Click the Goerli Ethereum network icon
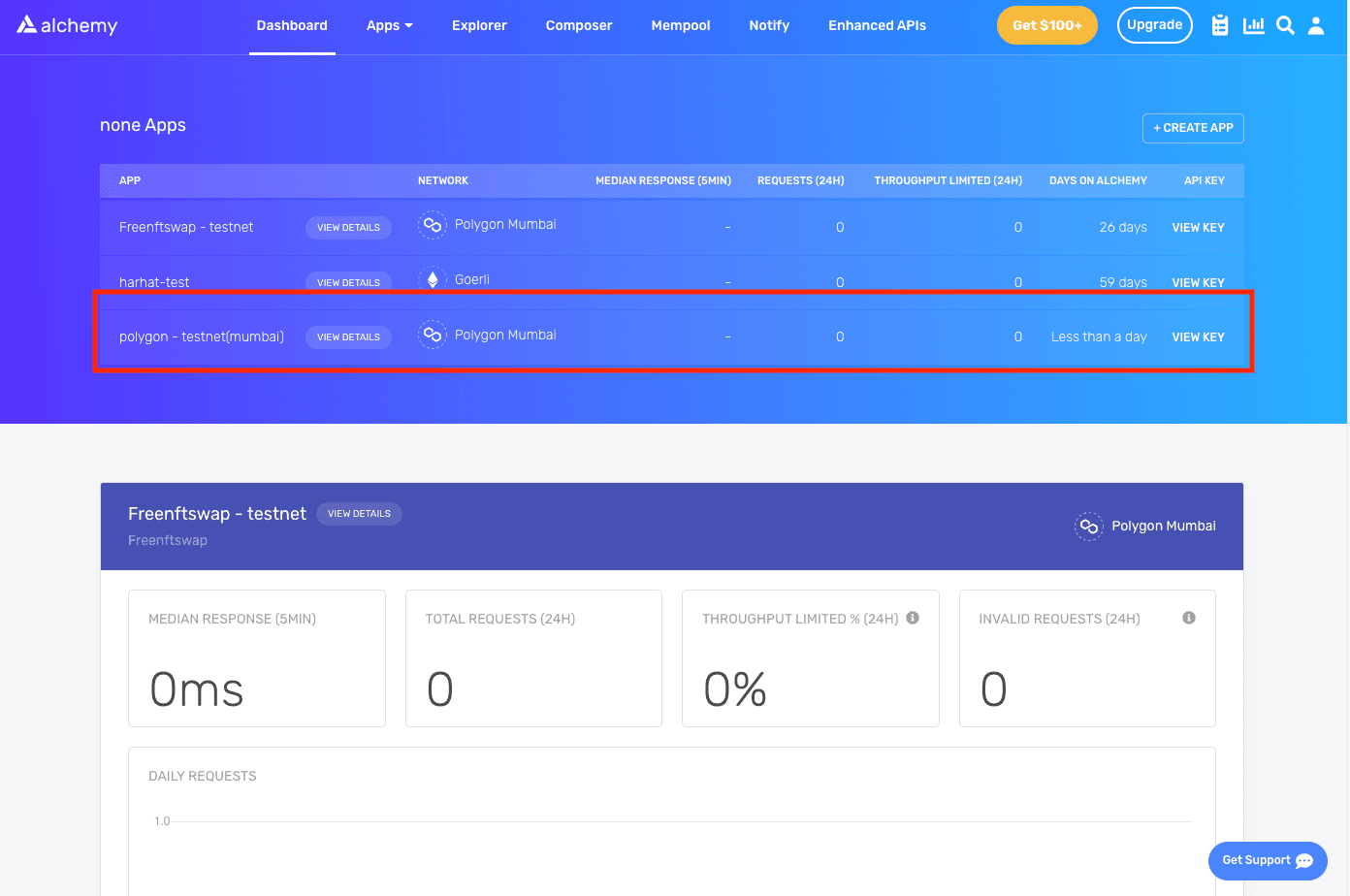The height and width of the screenshot is (896, 1350). tap(433, 279)
